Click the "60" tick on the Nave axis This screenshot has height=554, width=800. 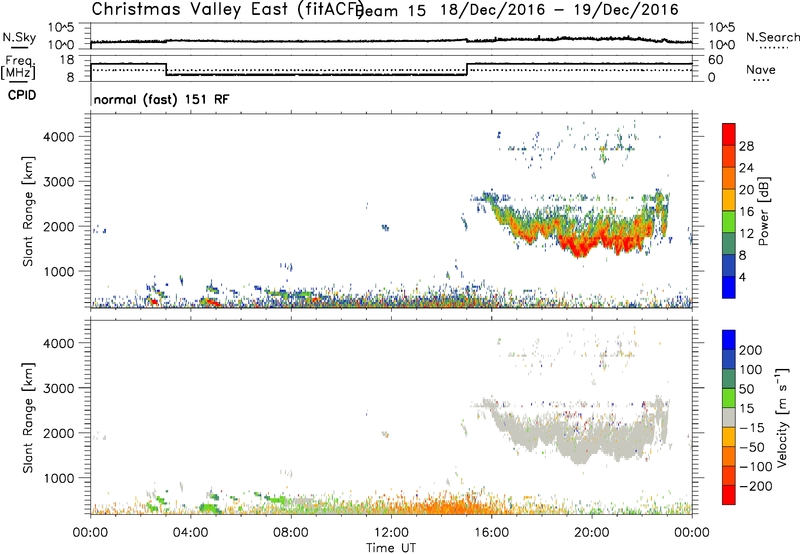(716, 60)
